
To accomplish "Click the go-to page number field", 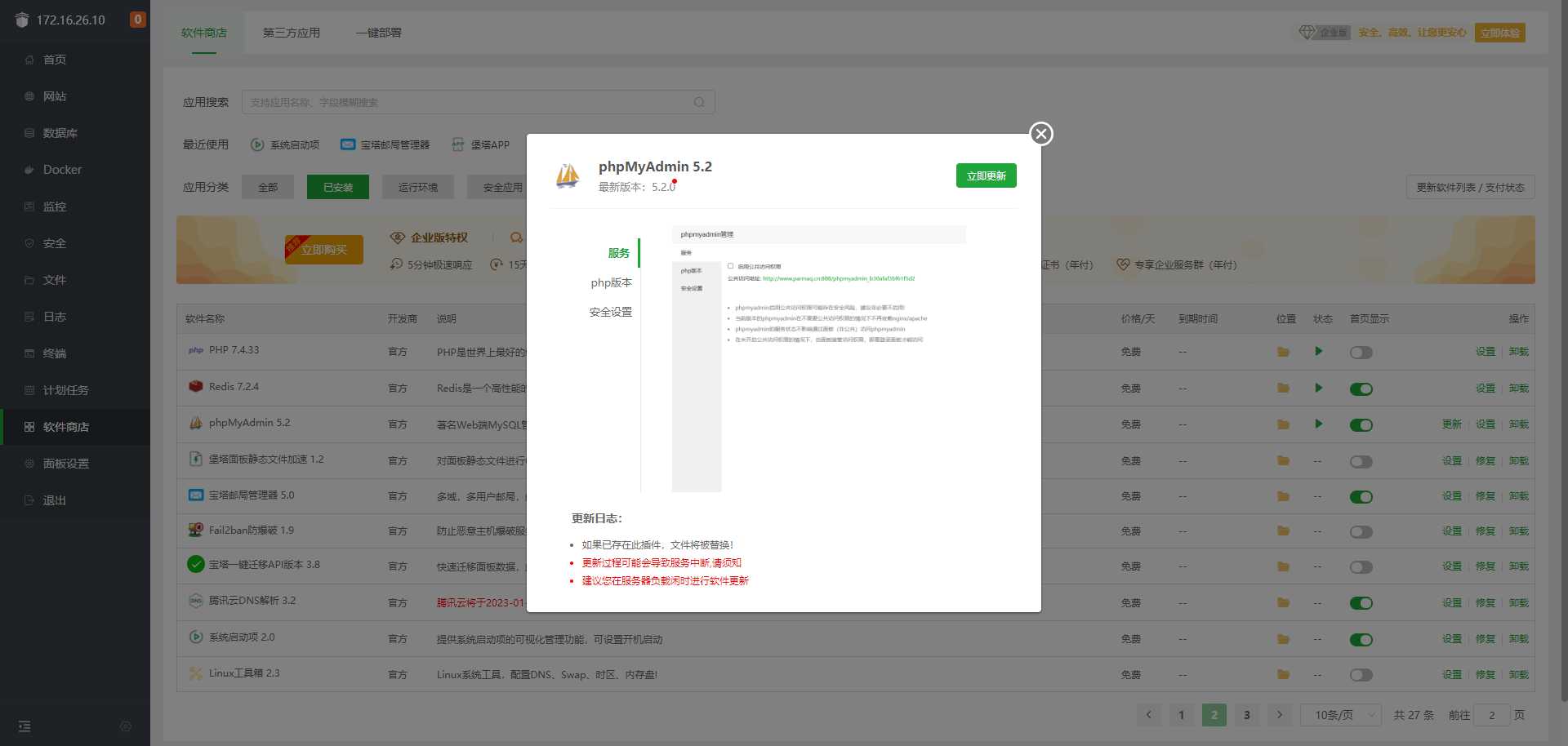I will pos(1492,715).
